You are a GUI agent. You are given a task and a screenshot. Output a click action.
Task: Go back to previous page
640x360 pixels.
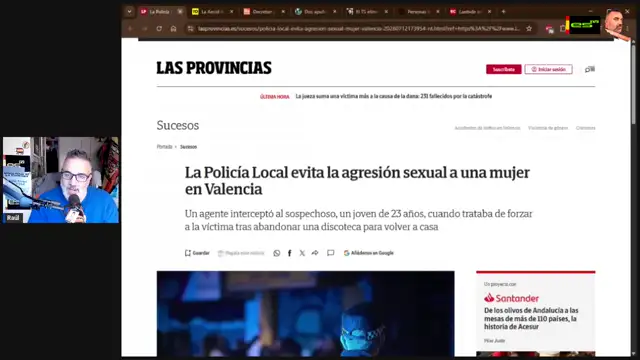coord(130,29)
